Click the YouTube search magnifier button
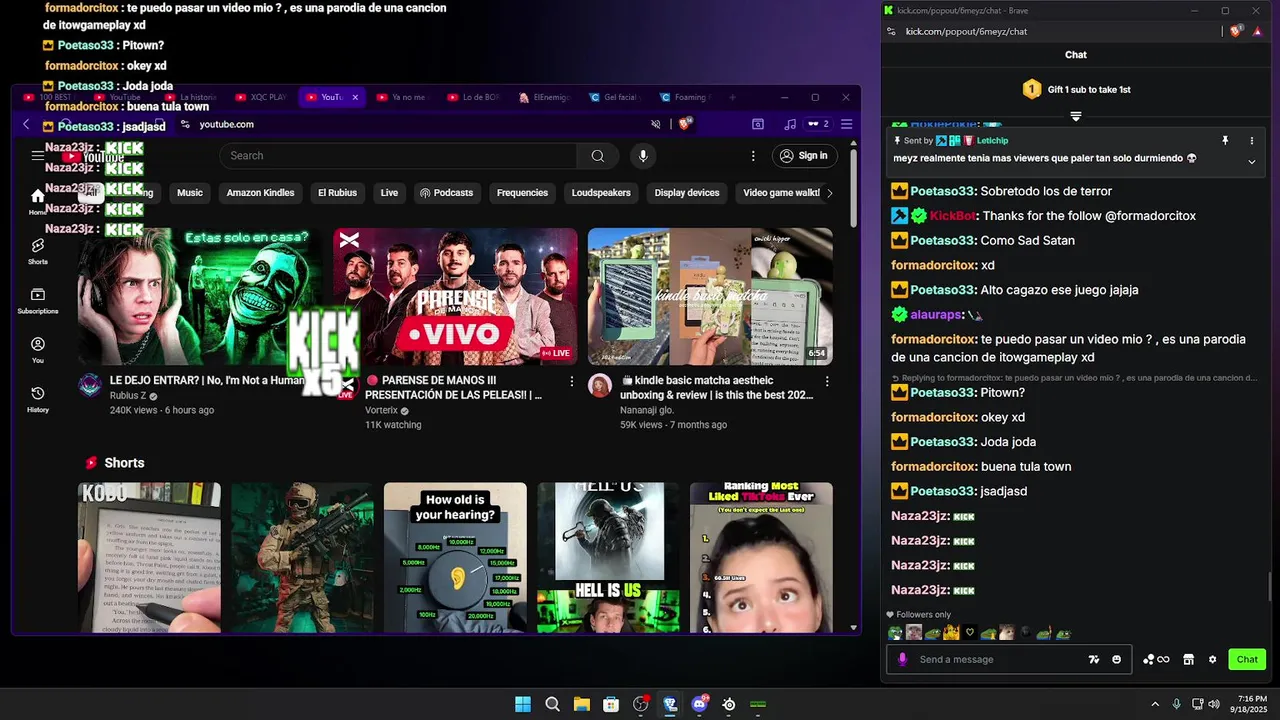The height and width of the screenshot is (720, 1280). click(597, 156)
